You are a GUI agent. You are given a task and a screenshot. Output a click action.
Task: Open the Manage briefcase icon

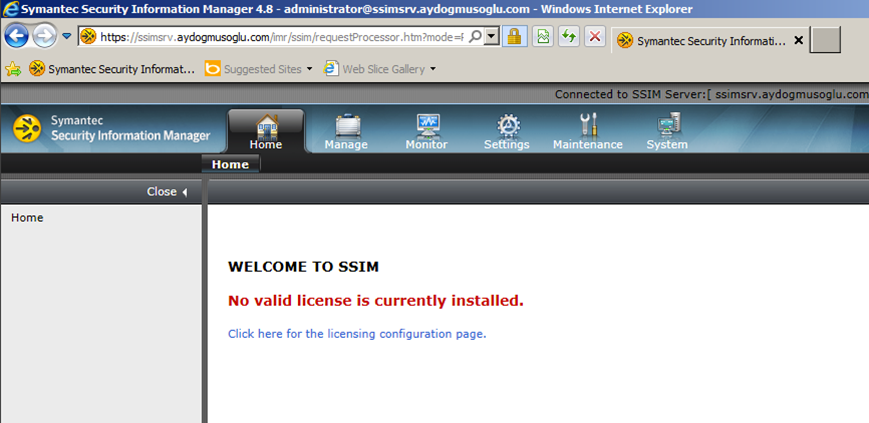tap(347, 126)
